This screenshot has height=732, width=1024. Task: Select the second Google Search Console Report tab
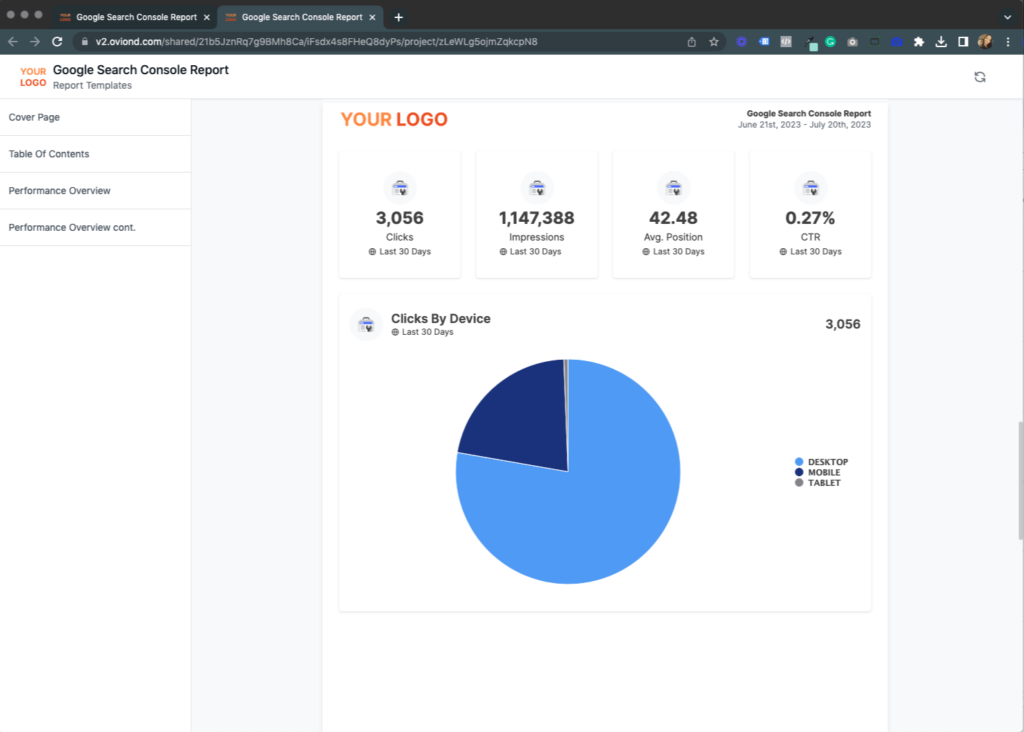tap(300, 17)
